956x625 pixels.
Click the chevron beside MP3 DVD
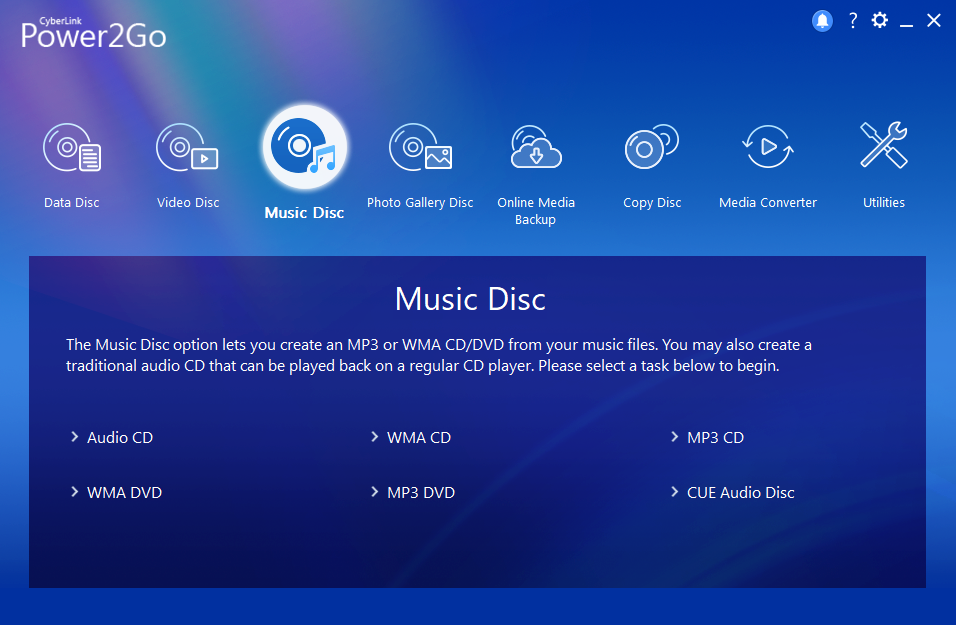[374, 491]
